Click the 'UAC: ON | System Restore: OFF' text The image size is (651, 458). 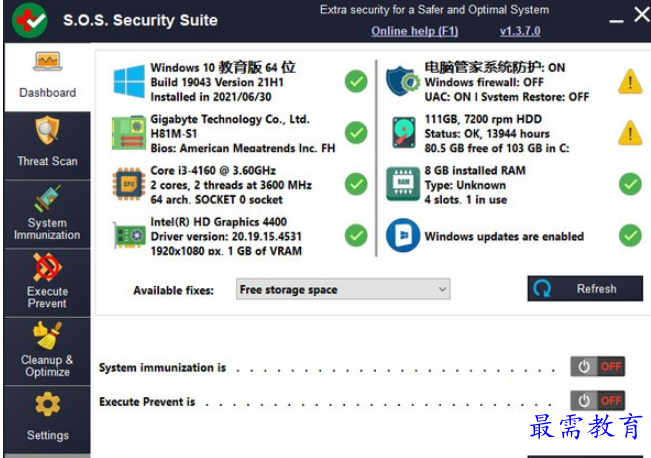507,97
